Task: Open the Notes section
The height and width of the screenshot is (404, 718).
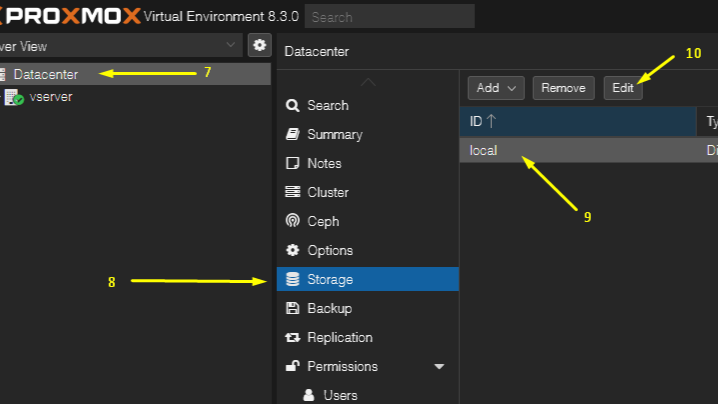Action: click(368, 163)
